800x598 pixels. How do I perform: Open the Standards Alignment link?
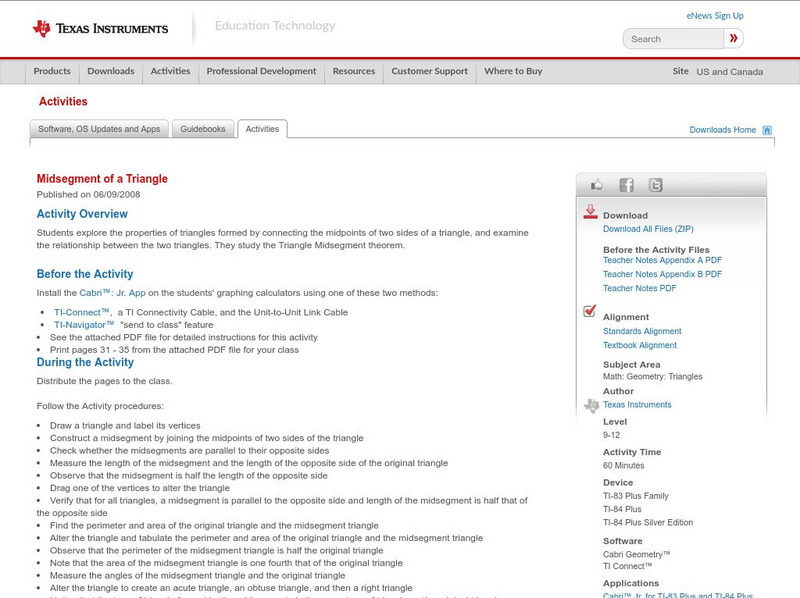click(x=642, y=331)
